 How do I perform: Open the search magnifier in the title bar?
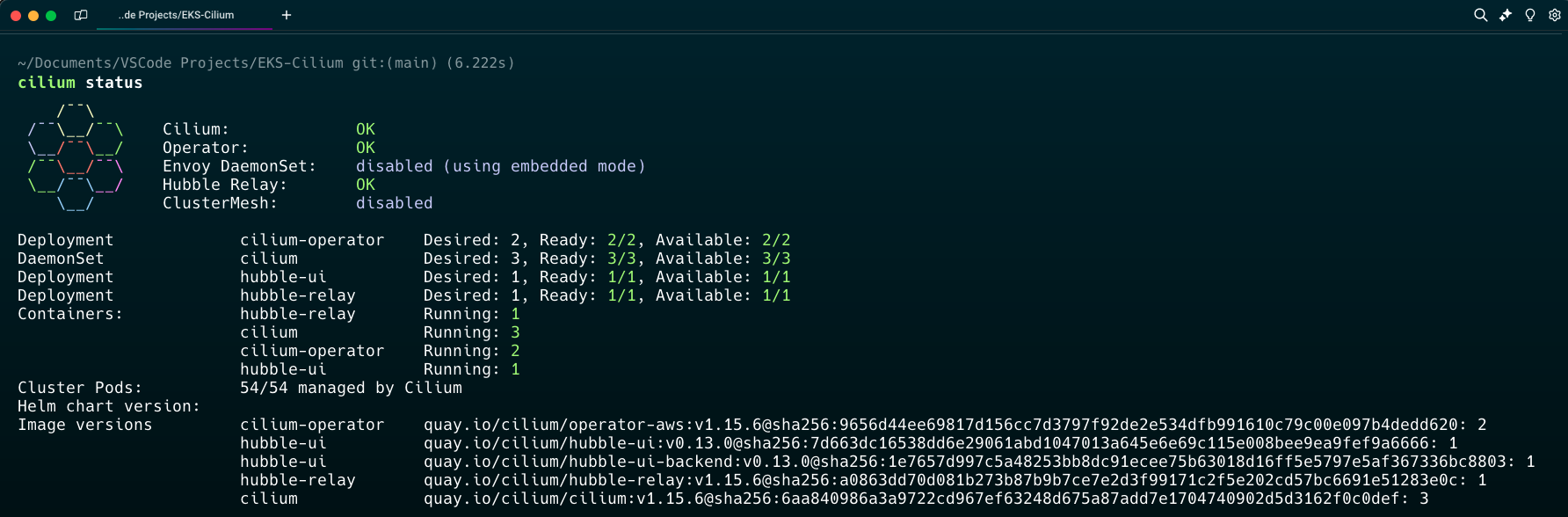point(1480,15)
